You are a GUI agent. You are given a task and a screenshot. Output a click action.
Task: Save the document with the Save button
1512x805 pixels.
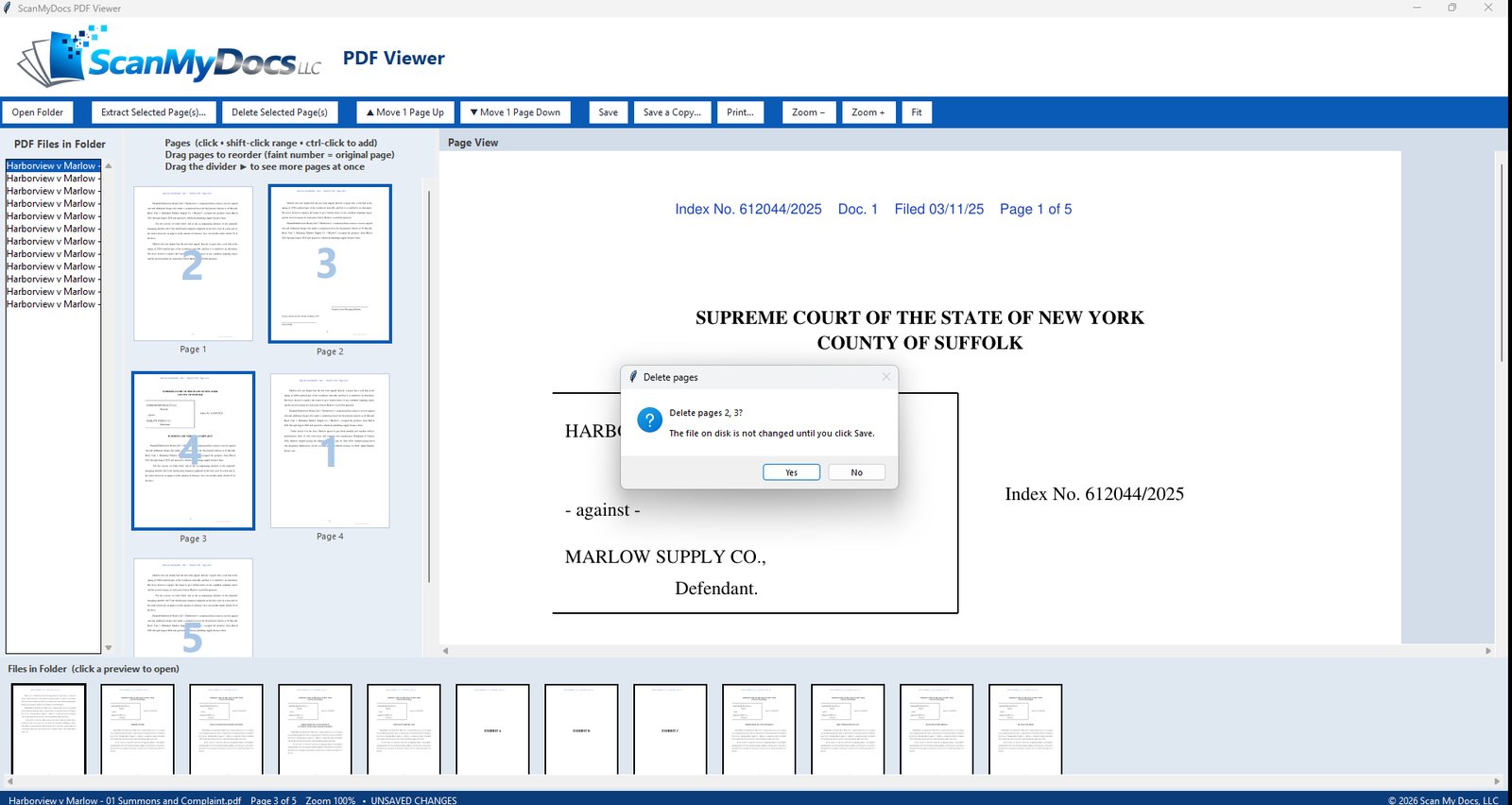(609, 112)
